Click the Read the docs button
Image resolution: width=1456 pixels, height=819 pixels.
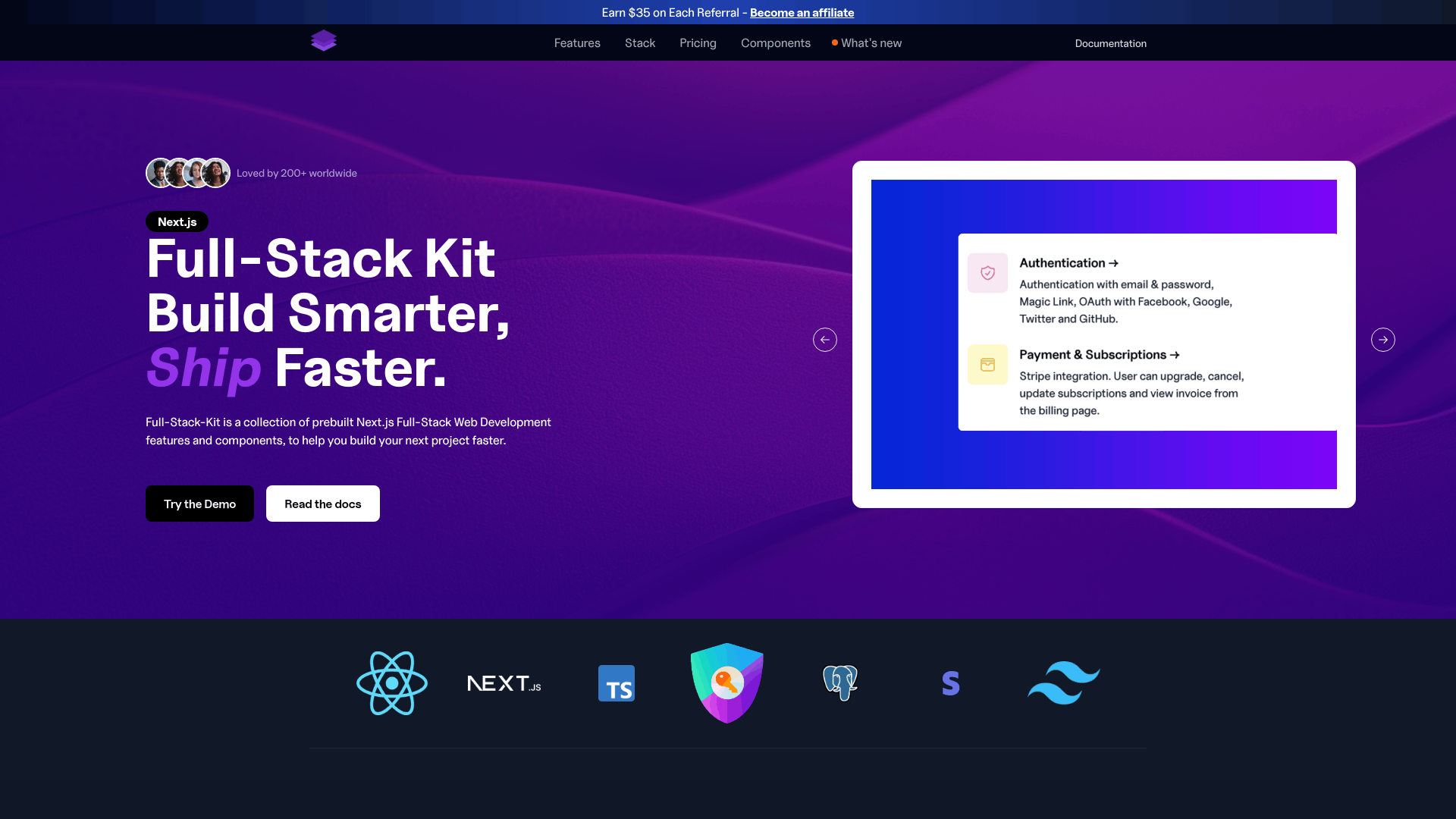coord(323,504)
